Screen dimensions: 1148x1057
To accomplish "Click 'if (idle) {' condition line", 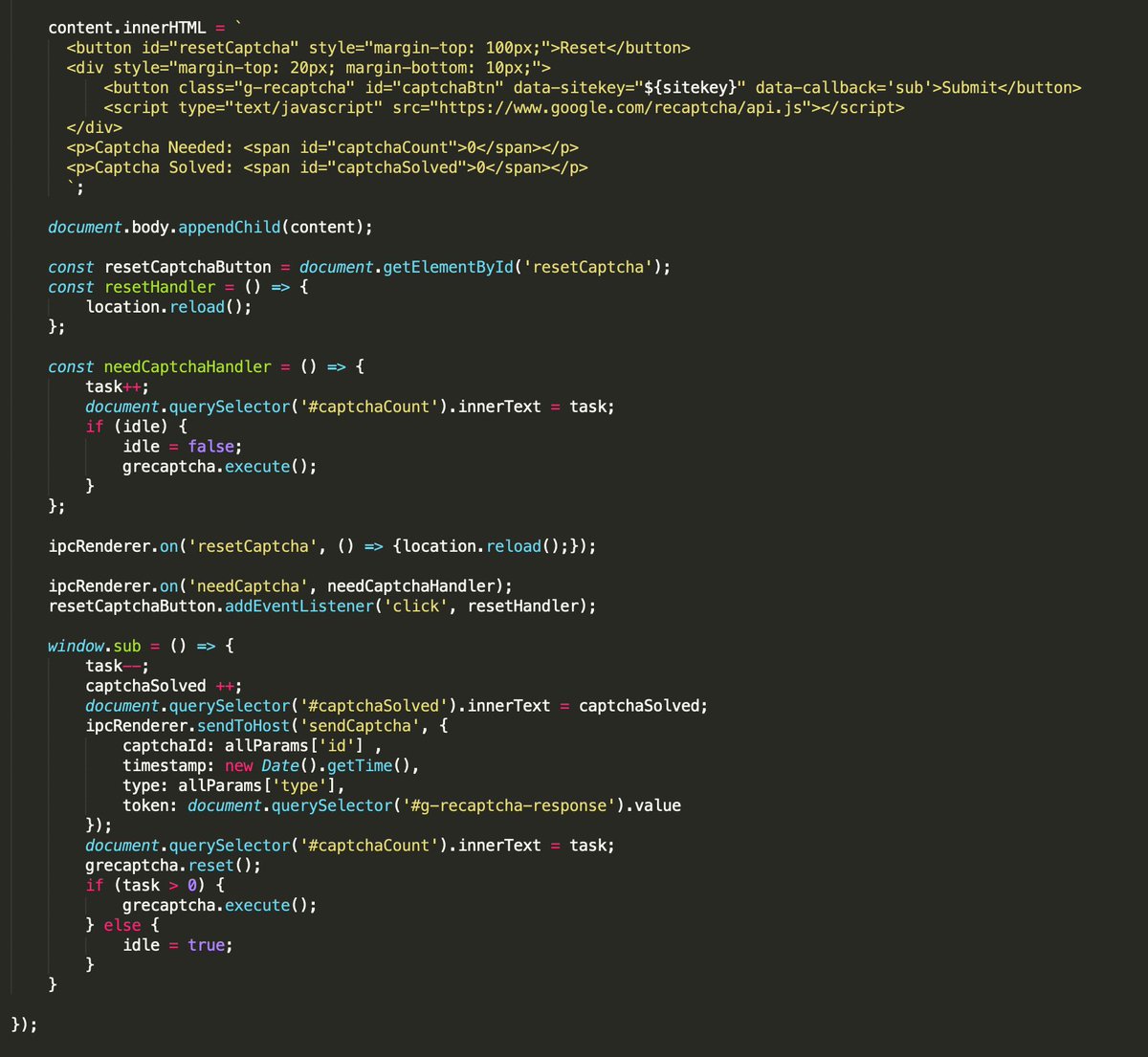I will coord(137,427).
